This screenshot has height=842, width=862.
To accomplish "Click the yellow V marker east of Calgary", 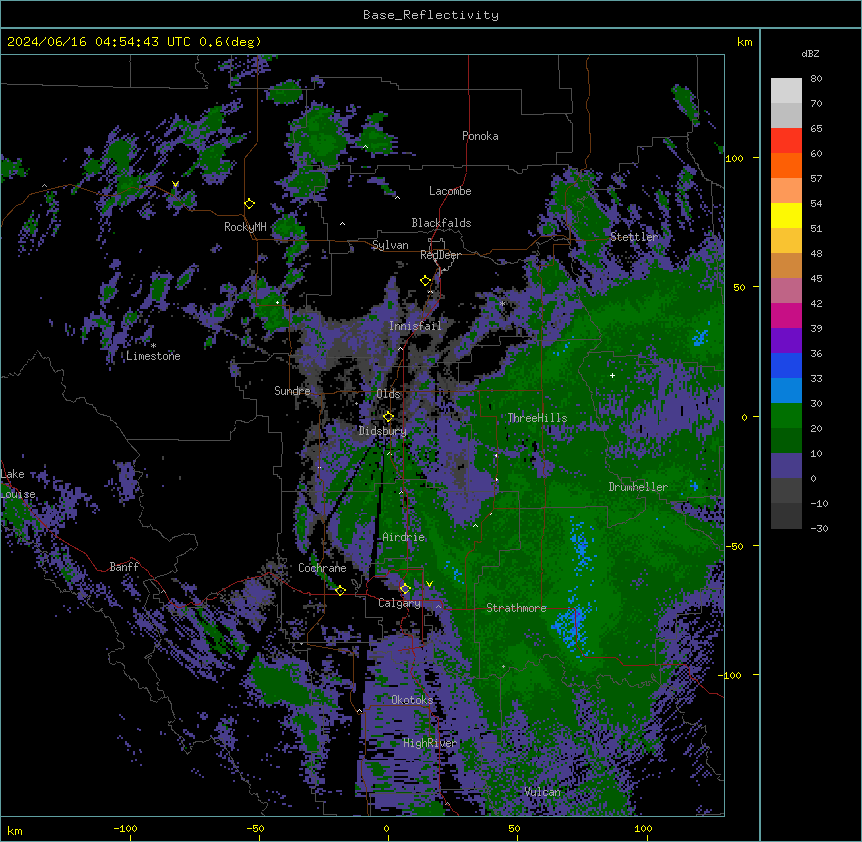I will 429,584.
